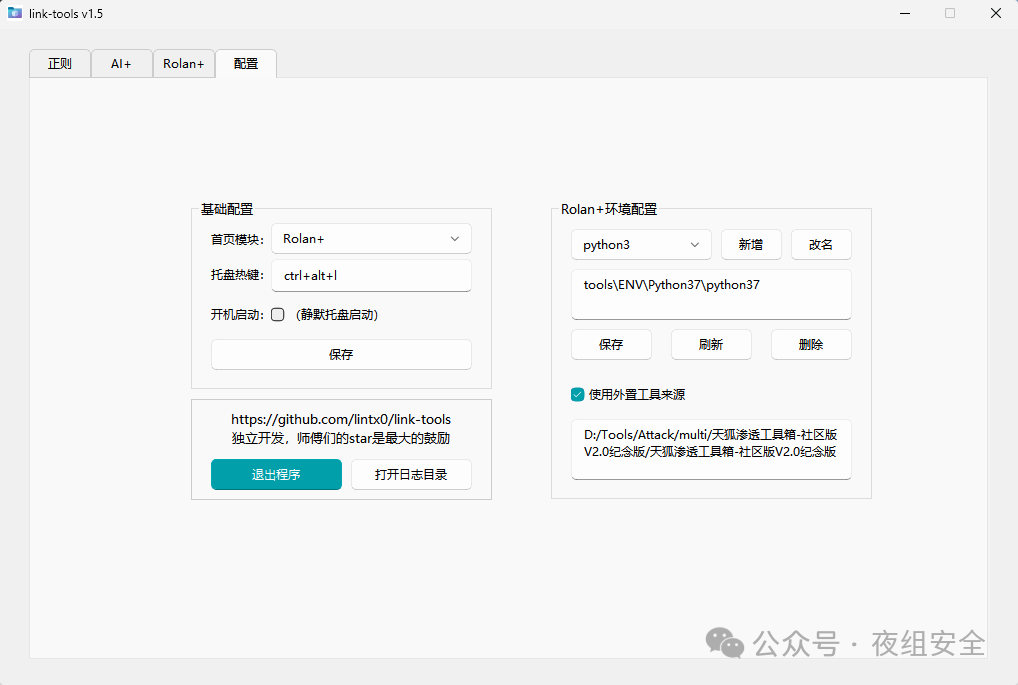
Task: Click the 托盘热键 hotkey input field
Action: coord(371,276)
